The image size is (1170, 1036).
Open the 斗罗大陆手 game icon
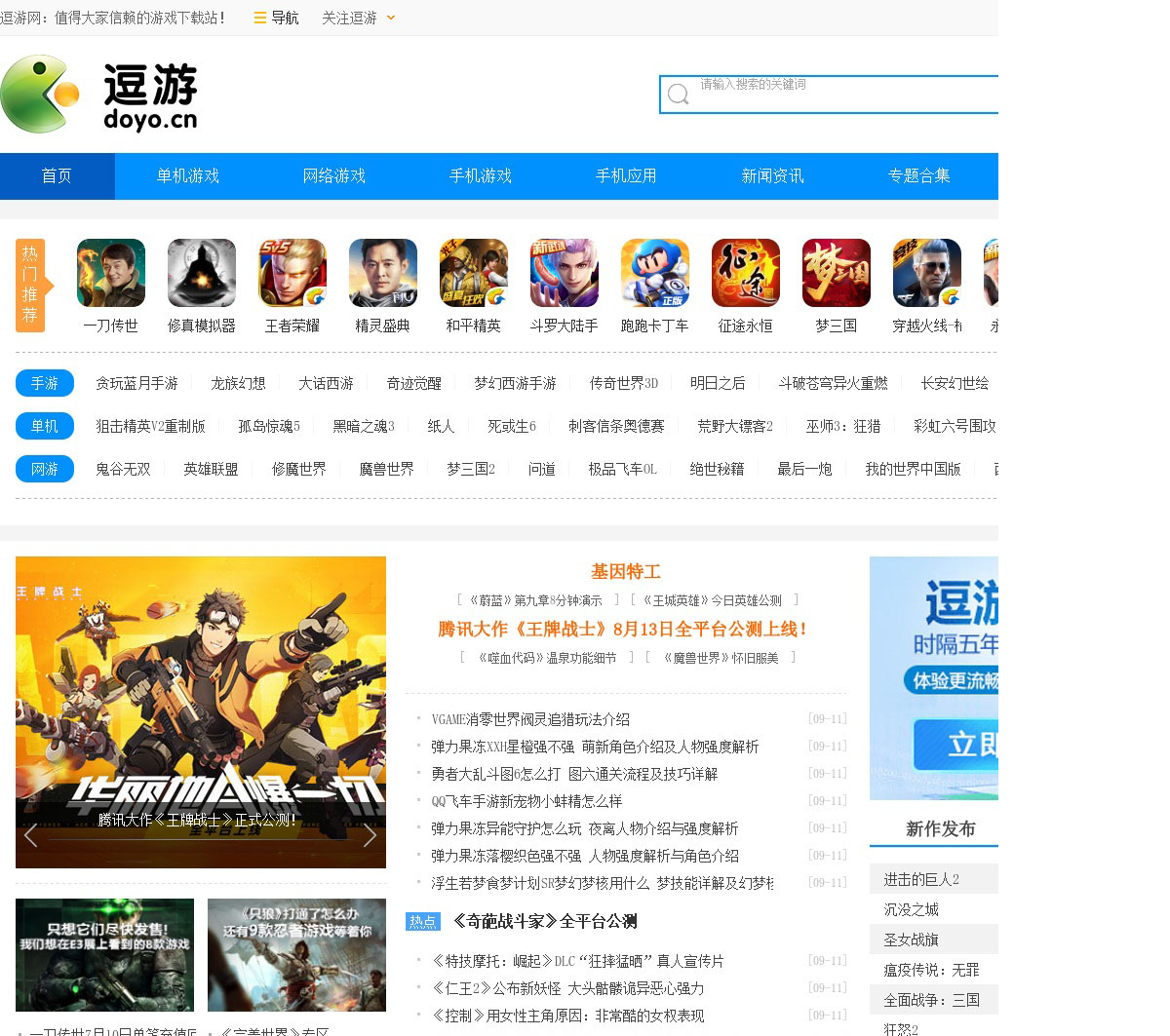click(565, 273)
